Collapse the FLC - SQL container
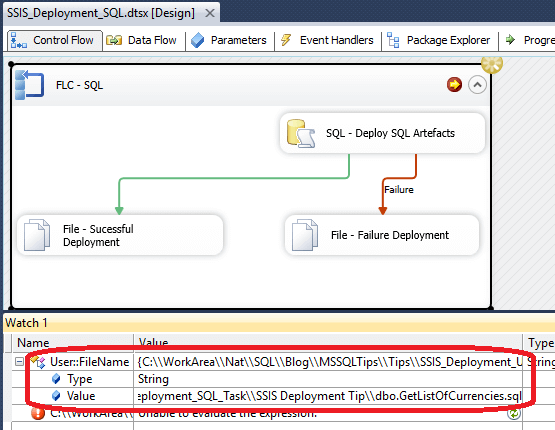The image size is (555, 430). tap(477, 85)
